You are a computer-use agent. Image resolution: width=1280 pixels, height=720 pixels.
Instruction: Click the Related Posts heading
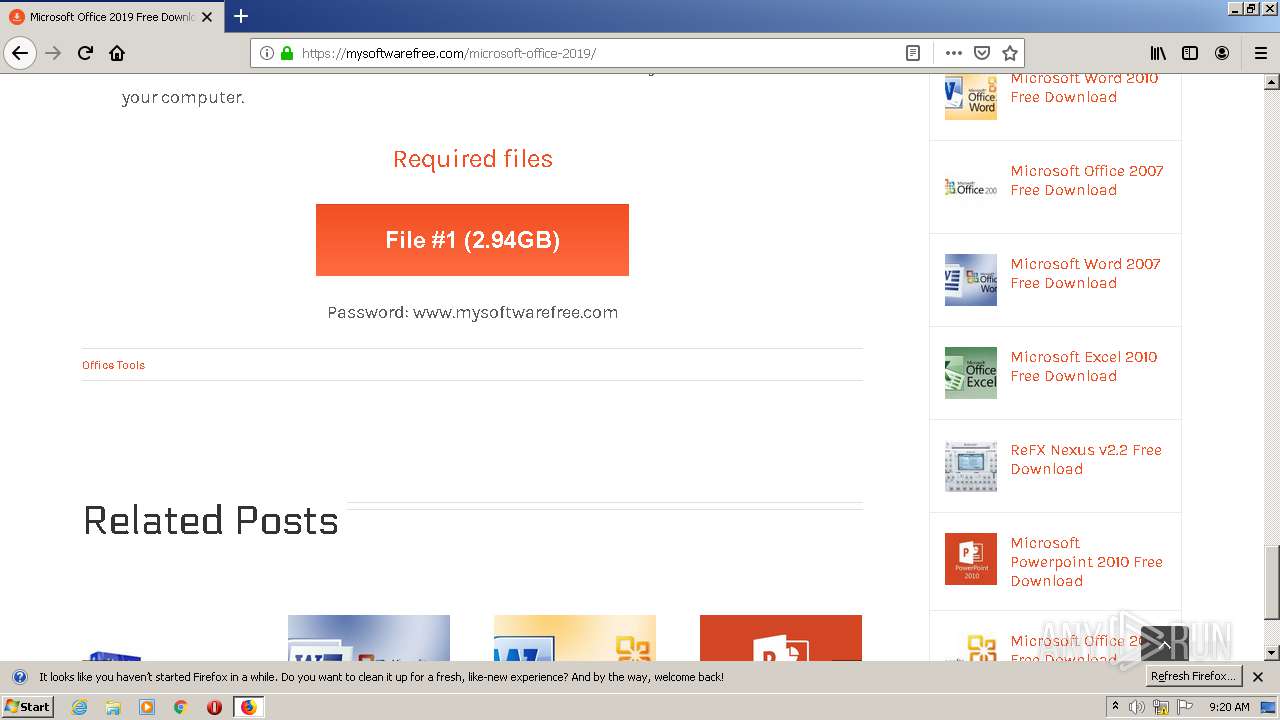(x=210, y=520)
